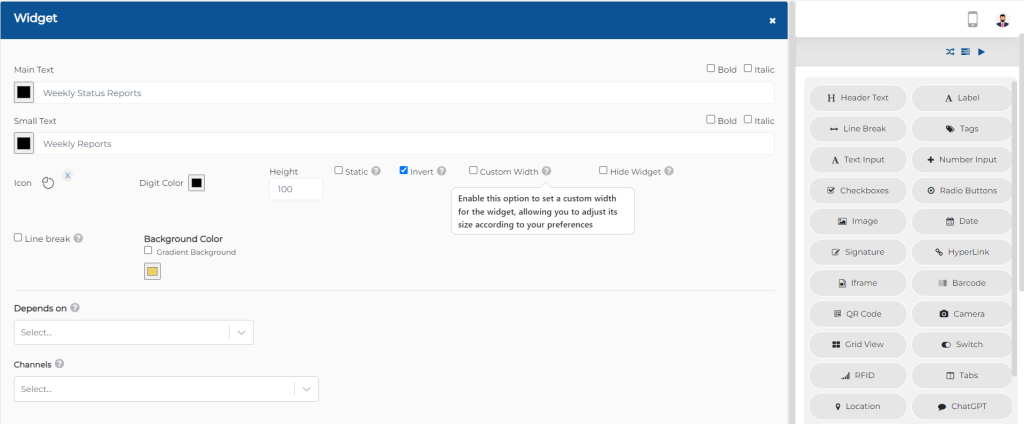The width and height of the screenshot is (1024, 424).
Task: Add a Grid View element
Action: point(857,344)
